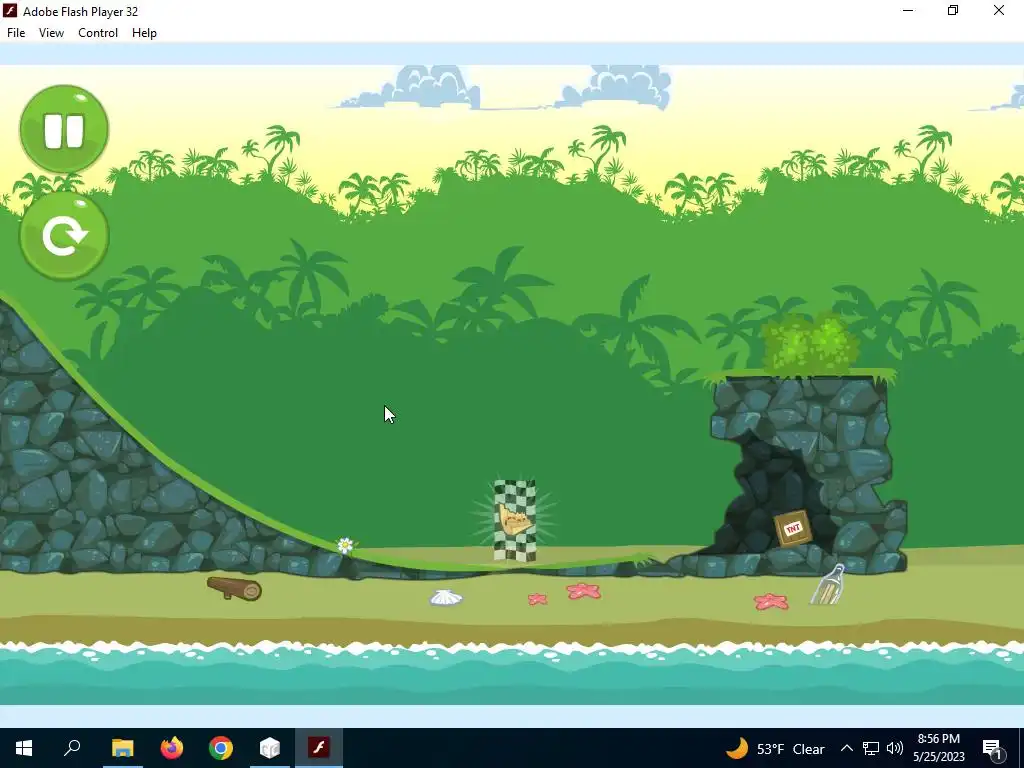Click the checkered finish line flag

tap(515, 520)
